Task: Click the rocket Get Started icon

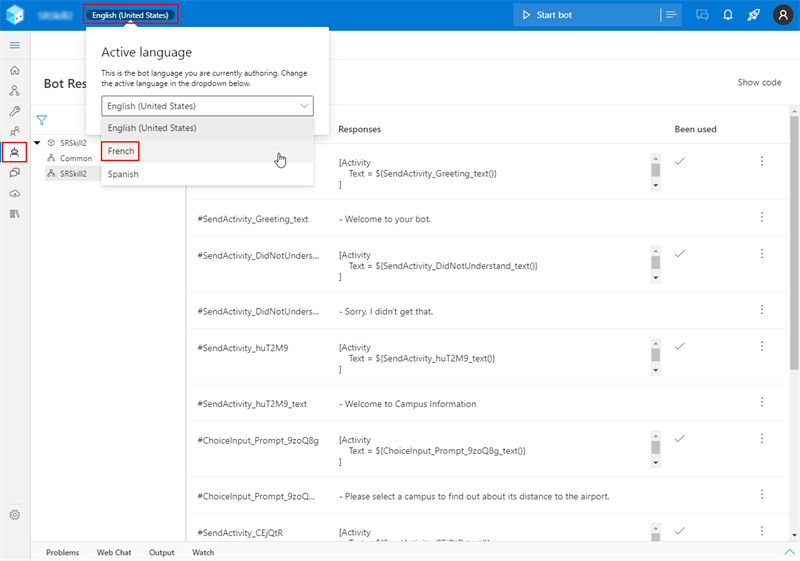Action: click(x=754, y=15)
